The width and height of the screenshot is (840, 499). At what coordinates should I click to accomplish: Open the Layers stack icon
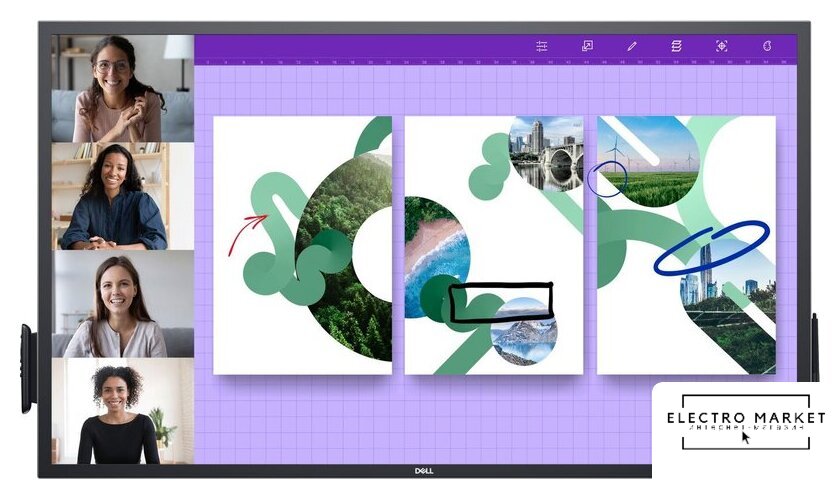[x=676, y=46]
